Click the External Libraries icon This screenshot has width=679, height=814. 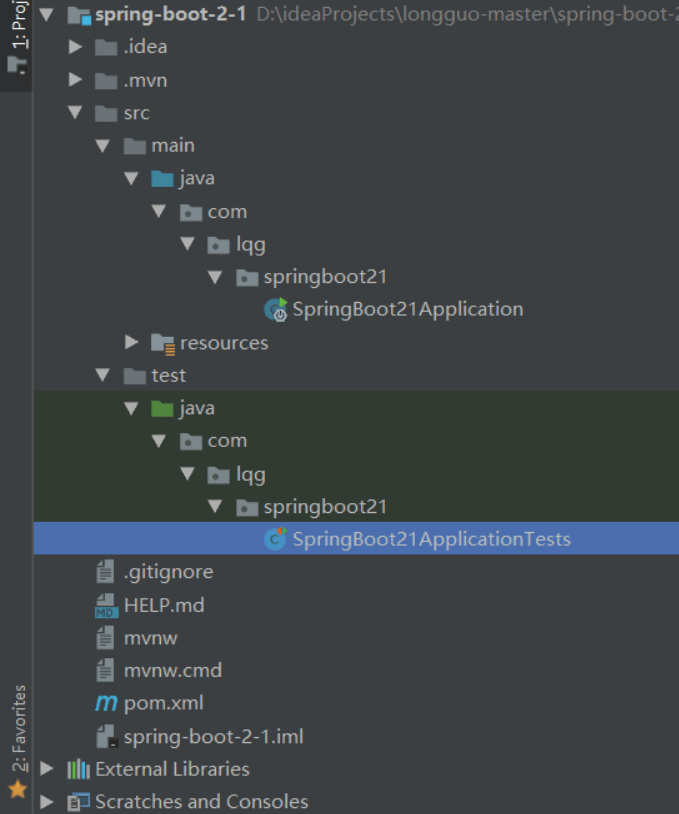coord(79,769)
